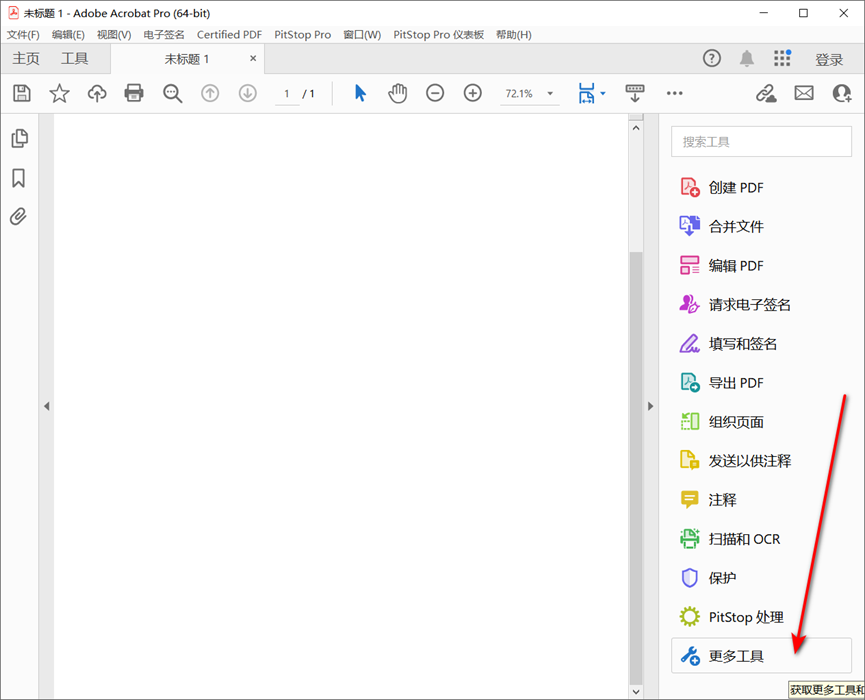Switch to the 工具 tab
Image resolution: width=865 pixels, height=700 pixels.
74,58
